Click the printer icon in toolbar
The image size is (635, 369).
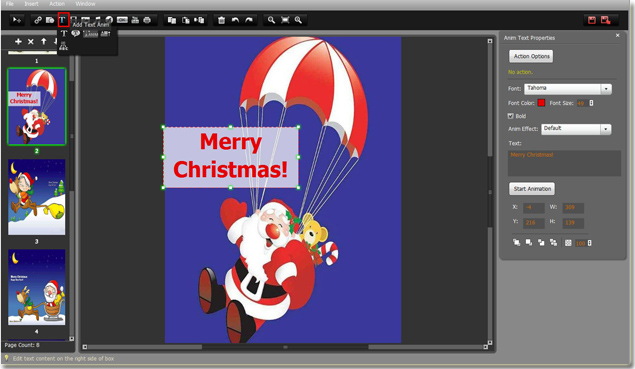147,20
